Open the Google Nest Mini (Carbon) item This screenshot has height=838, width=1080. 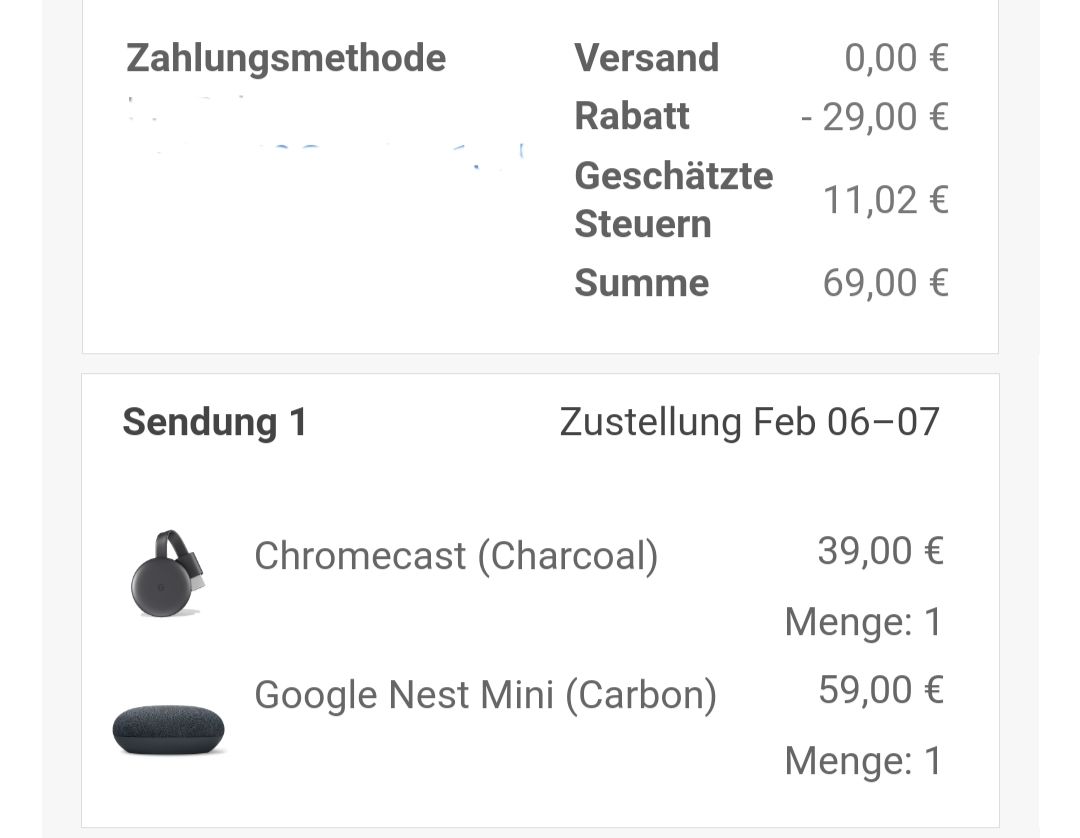click(486, 694)
